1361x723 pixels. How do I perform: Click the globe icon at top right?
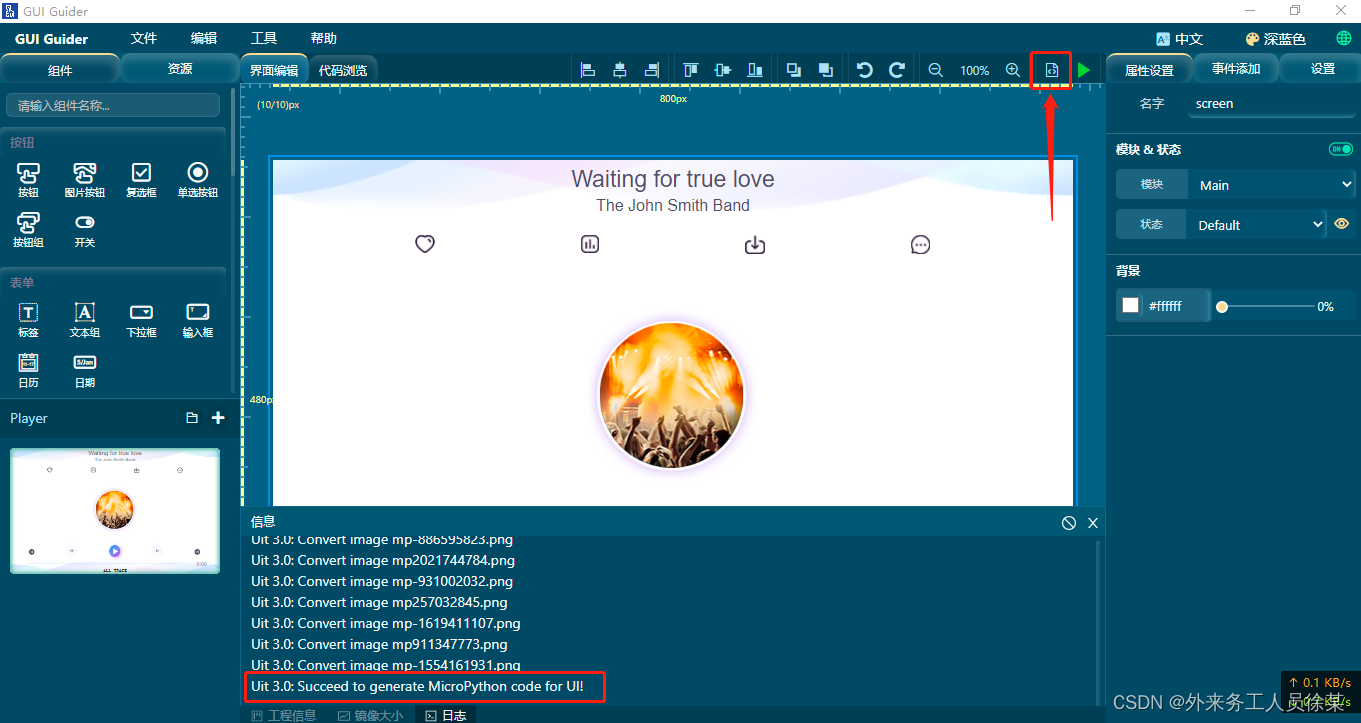point(1344,38)
